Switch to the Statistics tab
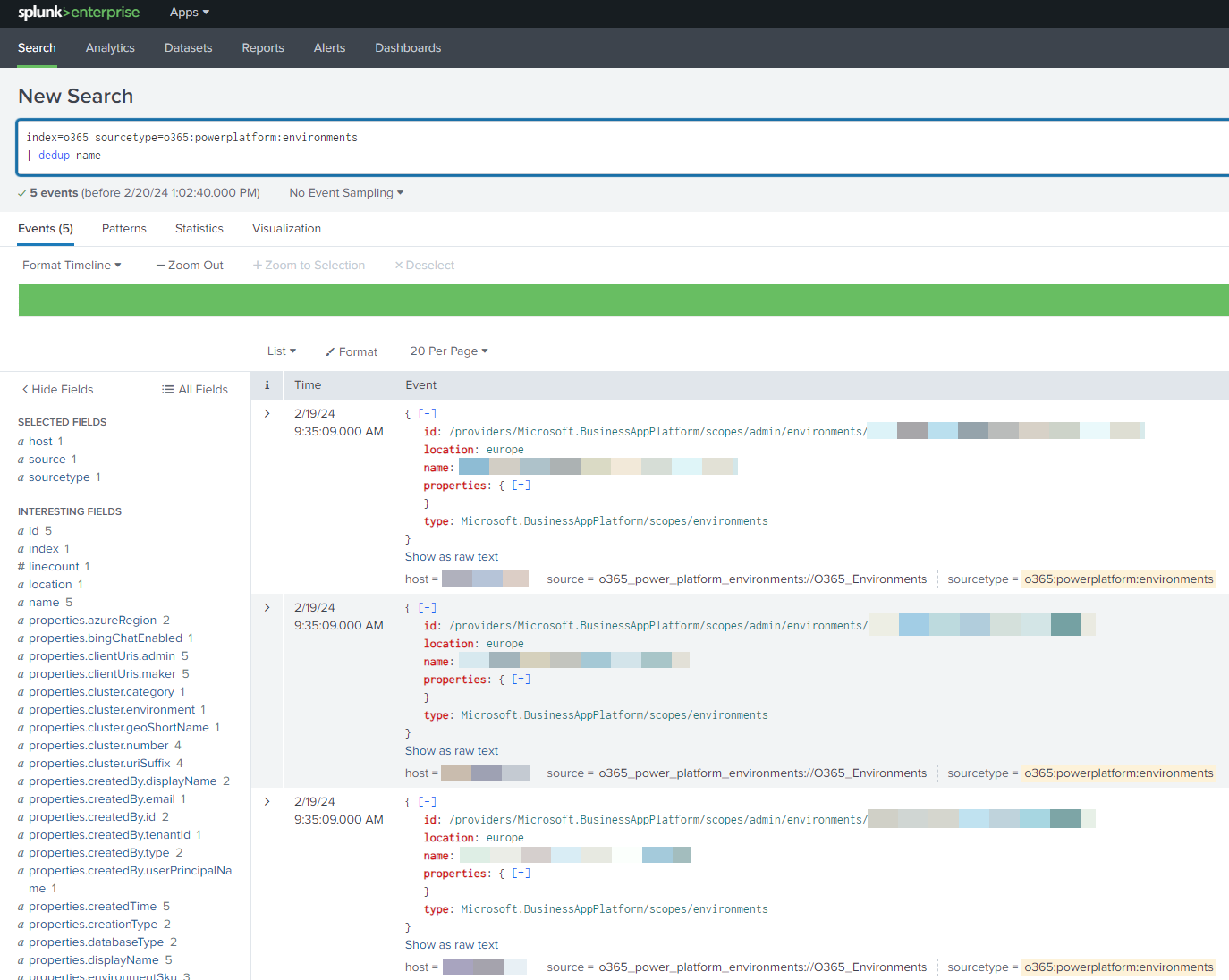 click(x=199, y=229)
